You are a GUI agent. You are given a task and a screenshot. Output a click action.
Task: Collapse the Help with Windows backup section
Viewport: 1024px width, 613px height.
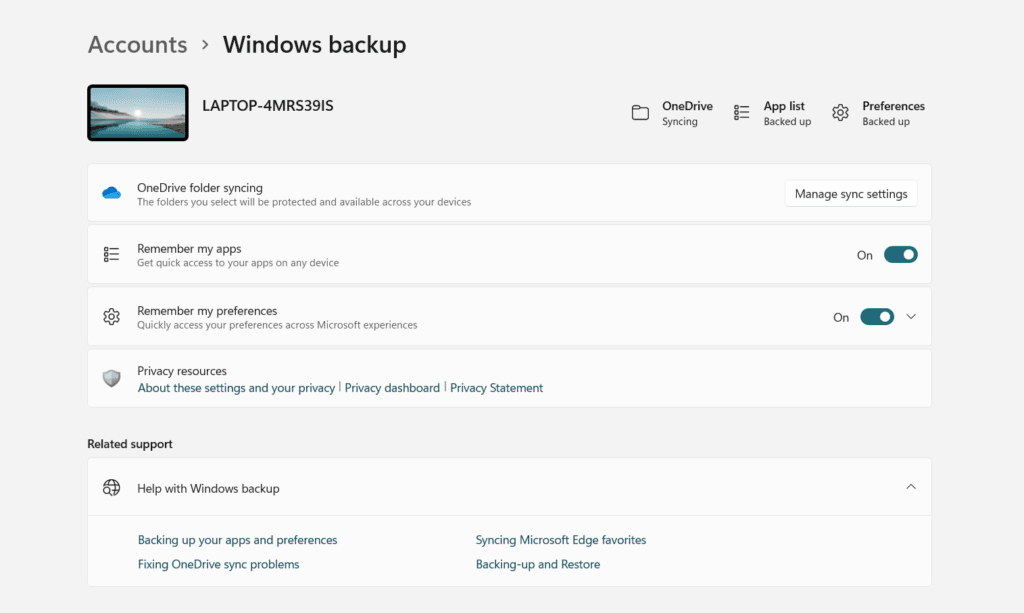[911, 487]
